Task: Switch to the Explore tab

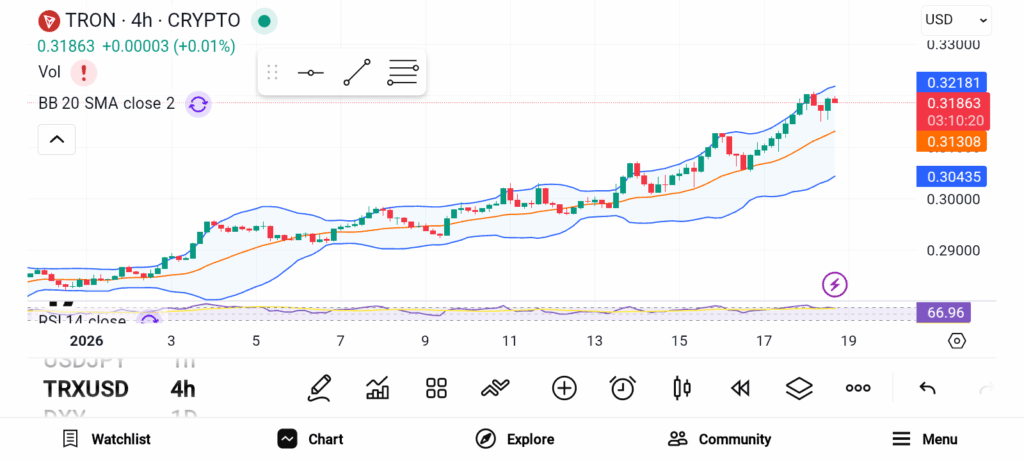Action: (x=515, y=439)
